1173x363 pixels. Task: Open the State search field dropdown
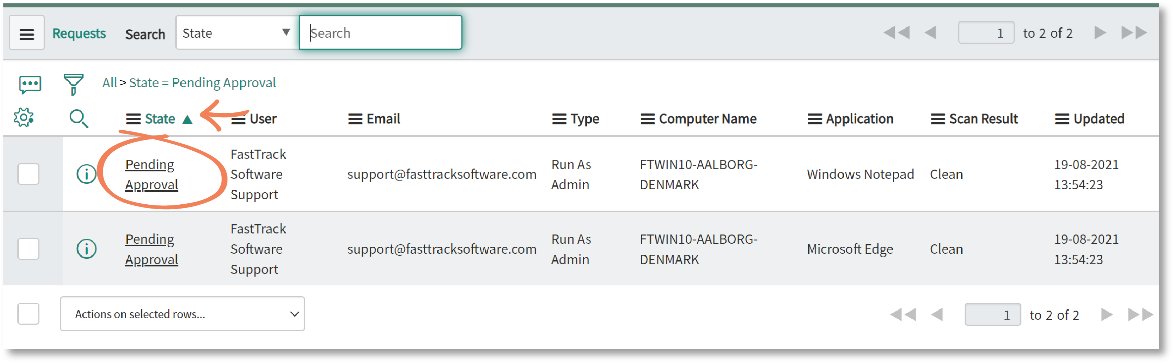click(x=237, y=33)
